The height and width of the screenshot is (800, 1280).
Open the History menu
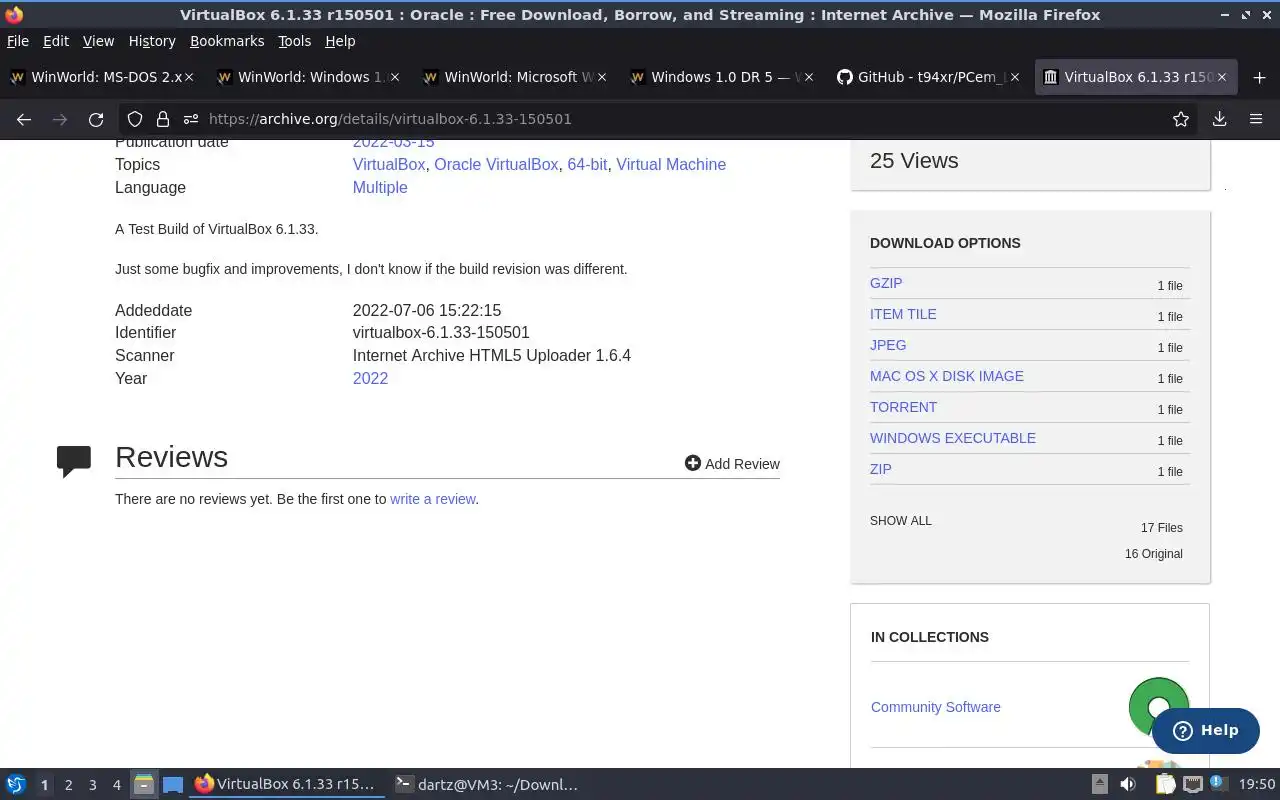[x=152, y=41]
